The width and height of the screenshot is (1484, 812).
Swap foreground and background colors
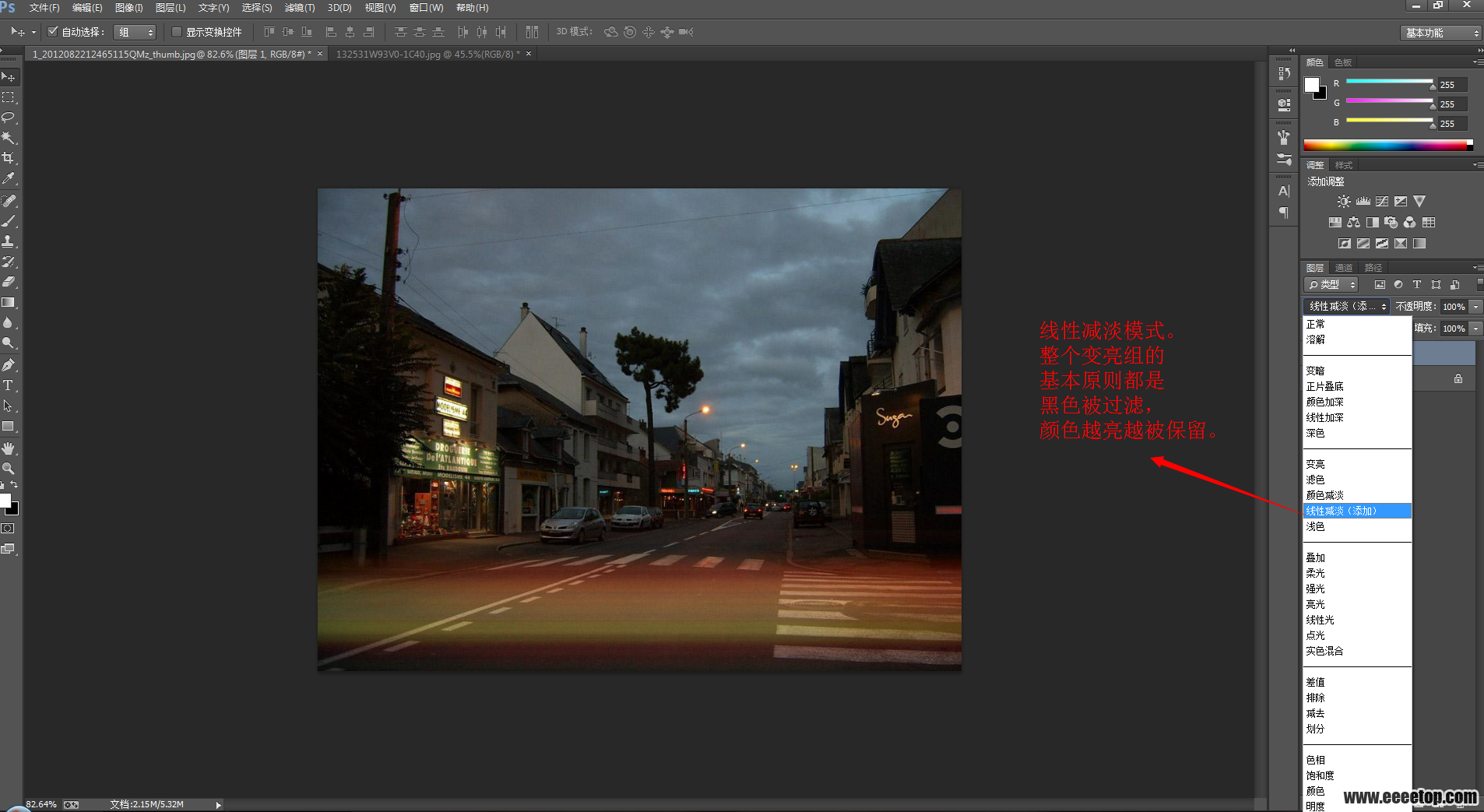click(14, 485)
